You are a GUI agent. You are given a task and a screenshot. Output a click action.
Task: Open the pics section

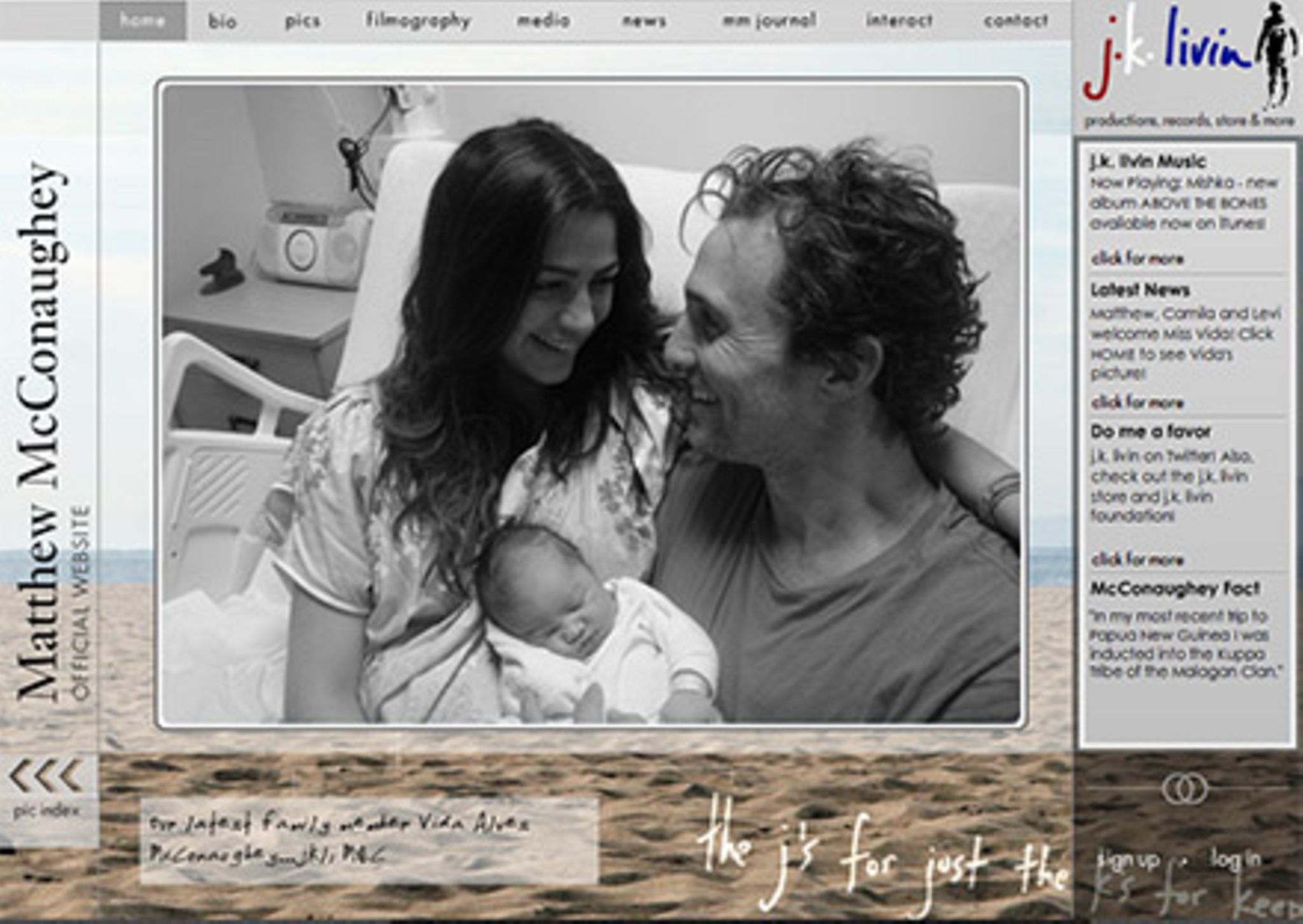(302, 22)
